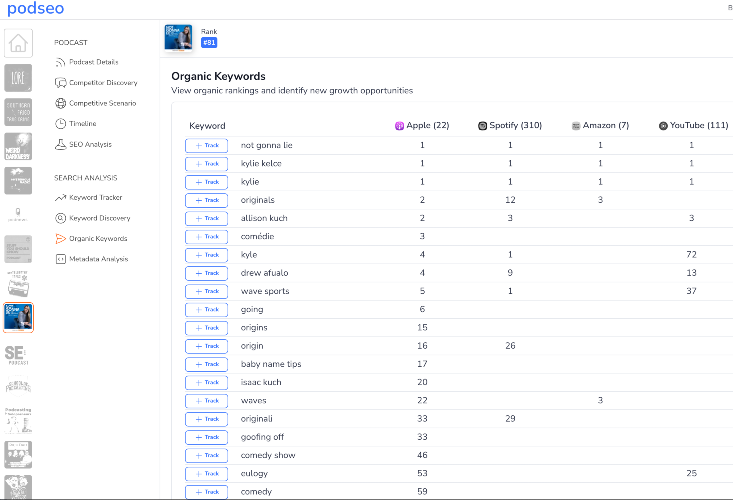
Task: Open Competitive Scenario
Action: pyautogui.click(x=103, y=103)
